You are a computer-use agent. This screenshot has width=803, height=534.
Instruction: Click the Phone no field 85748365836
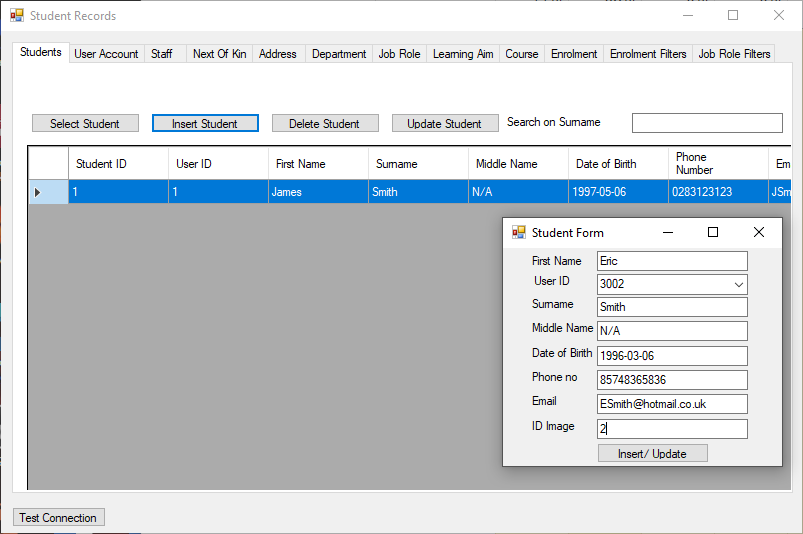pos(672,380)
